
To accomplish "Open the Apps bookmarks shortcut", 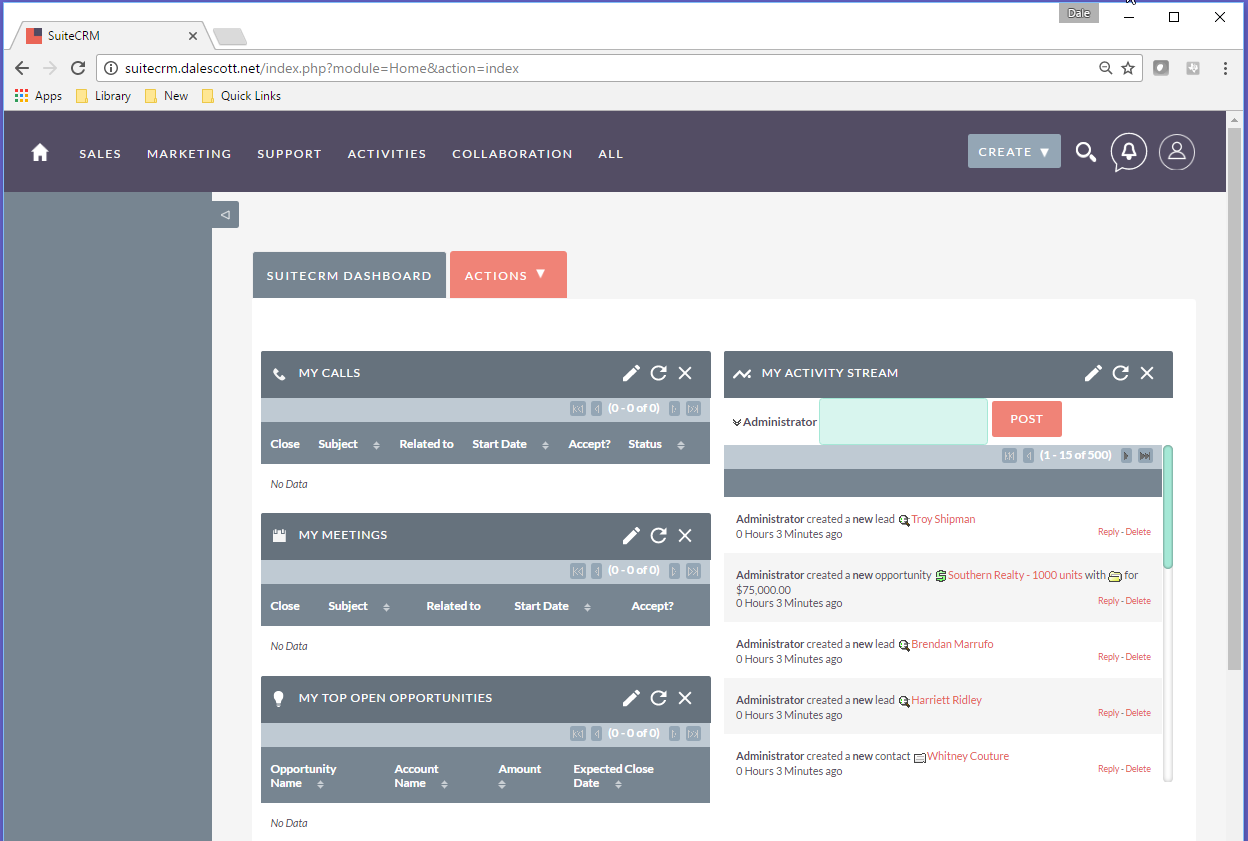I will coord(38,96).
